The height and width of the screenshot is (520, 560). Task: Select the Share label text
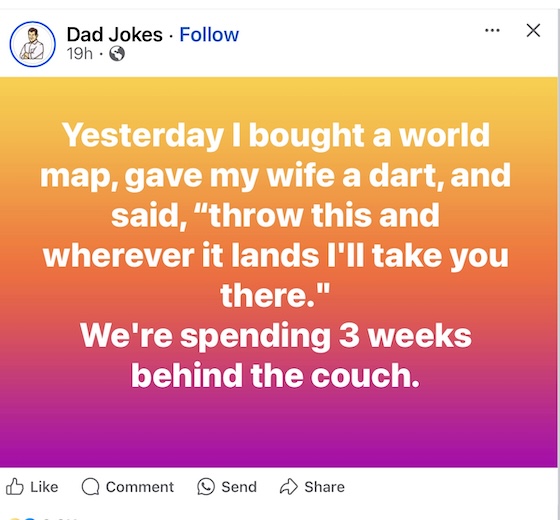(324, 487)
